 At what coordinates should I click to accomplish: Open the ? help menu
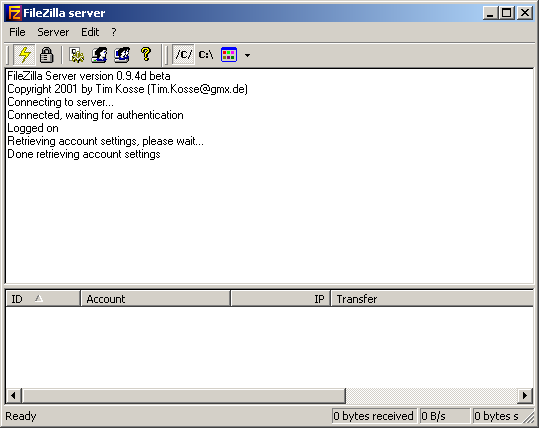coord(114,32)
